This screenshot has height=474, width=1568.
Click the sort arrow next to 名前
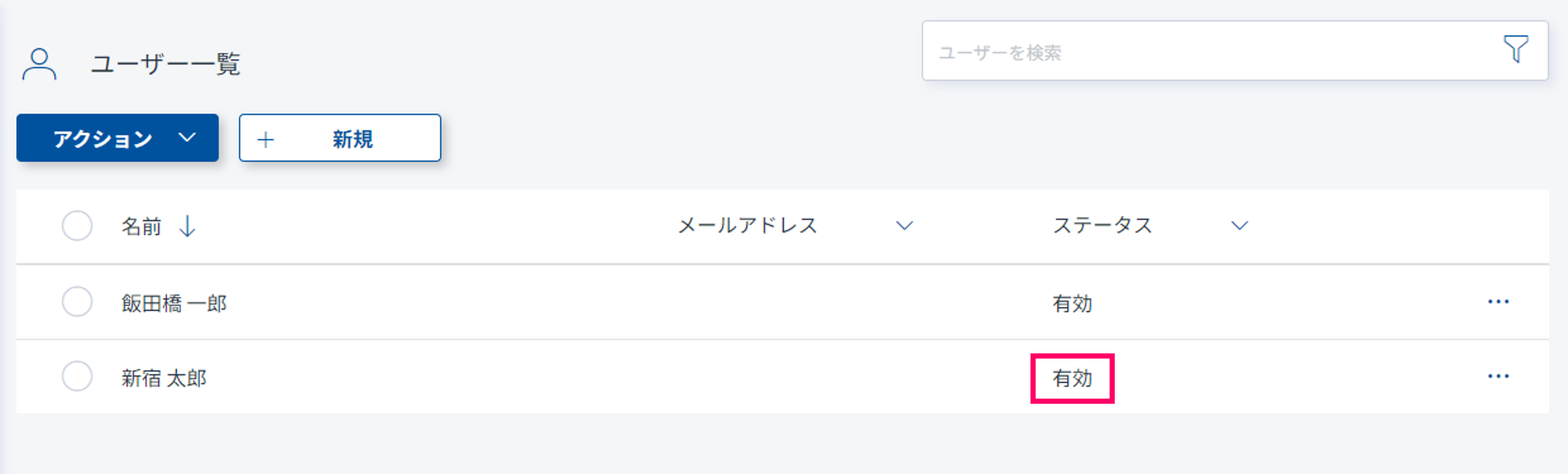point(188,226)
